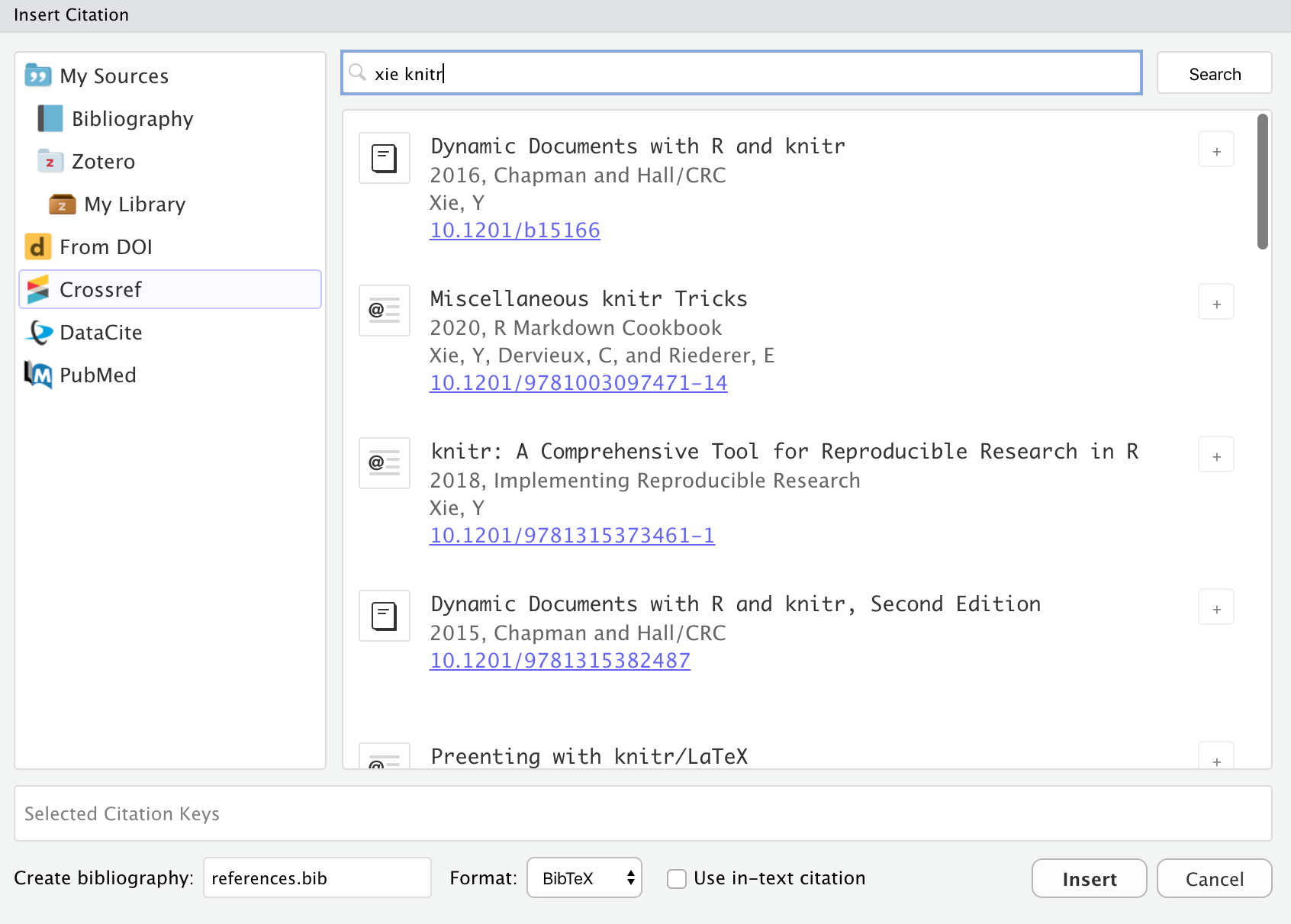Open DOI link 10.1201/b15166

click(515, 230)
